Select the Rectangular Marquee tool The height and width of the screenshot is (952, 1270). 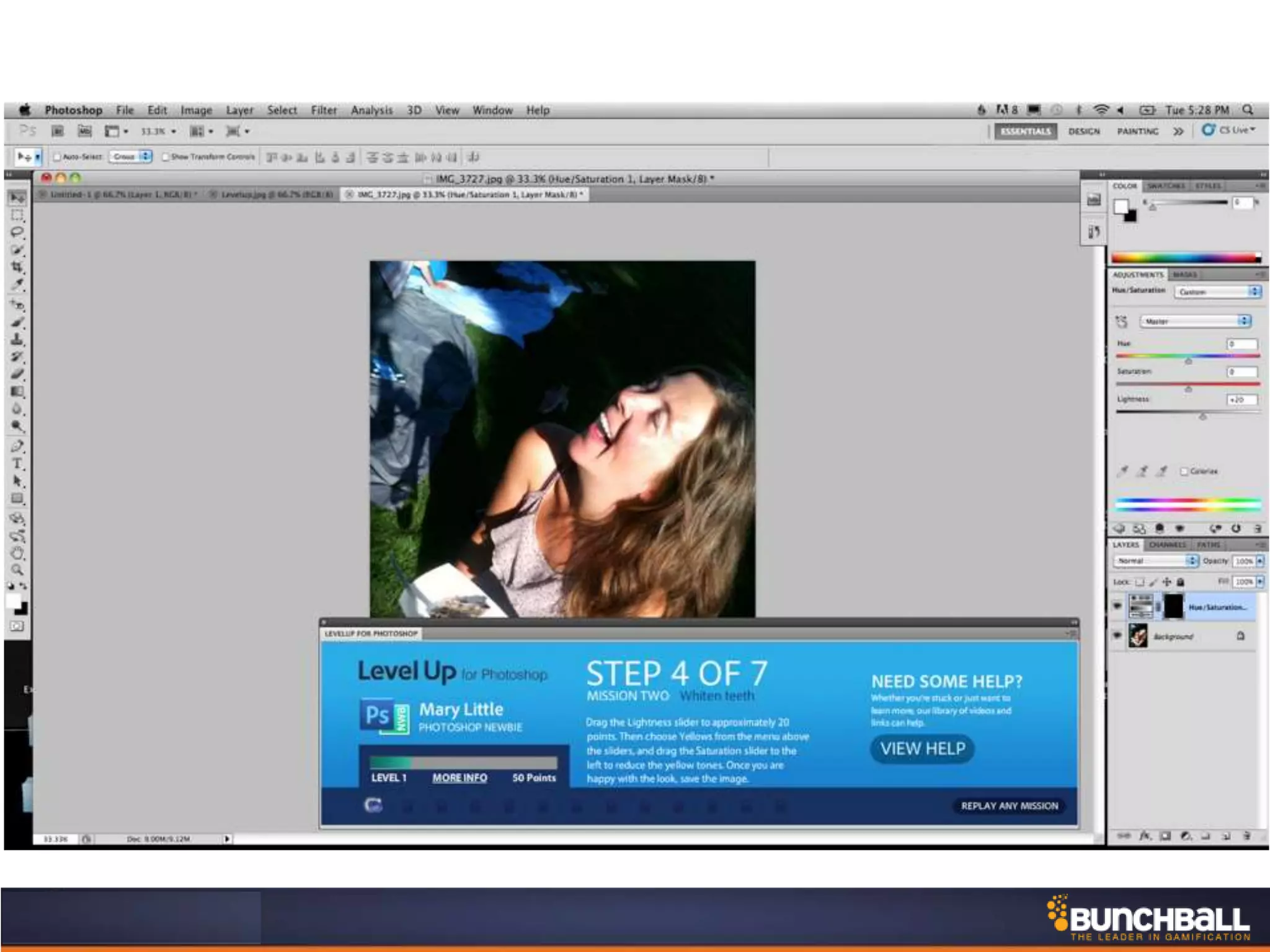pos(17,215)
